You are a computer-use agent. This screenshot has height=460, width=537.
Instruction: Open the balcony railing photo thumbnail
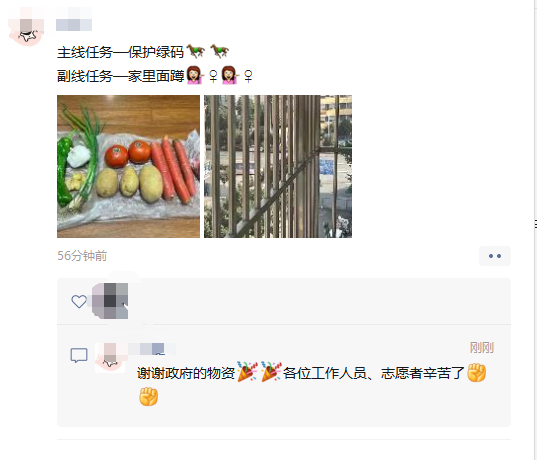pyautogui.click(x=278, y=166)
